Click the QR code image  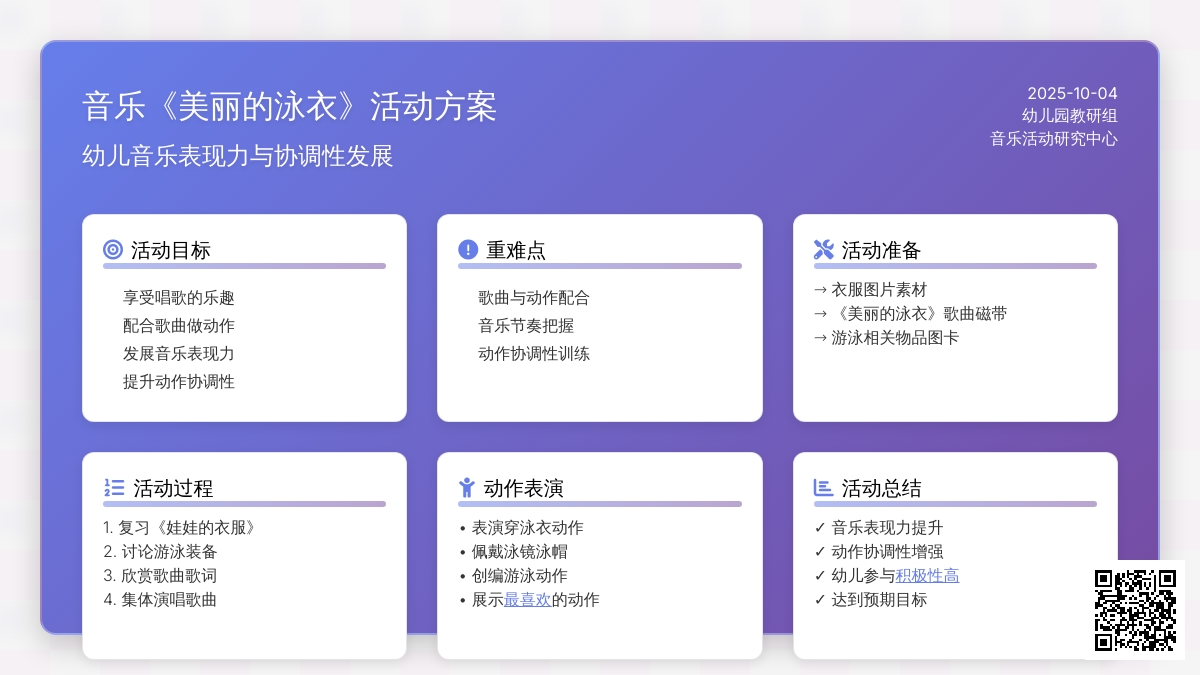click(x=1135, y=610)
